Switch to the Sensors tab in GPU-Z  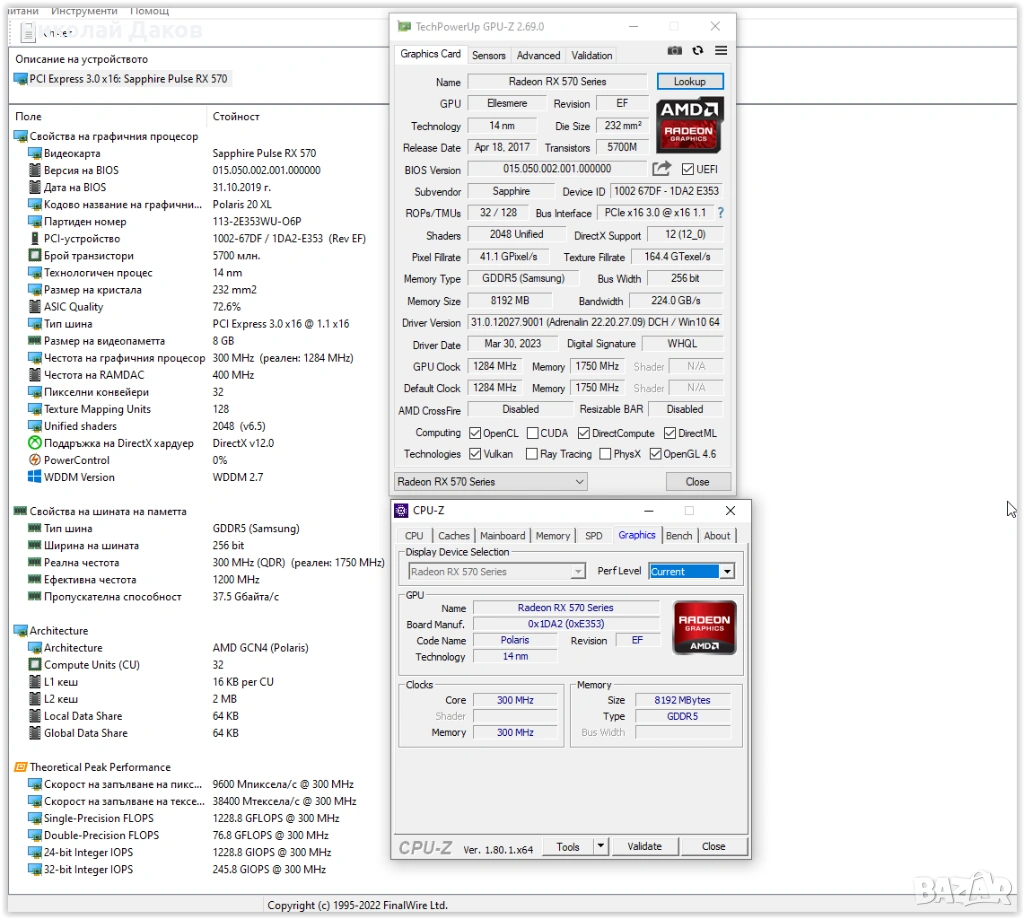pos(488,55)
